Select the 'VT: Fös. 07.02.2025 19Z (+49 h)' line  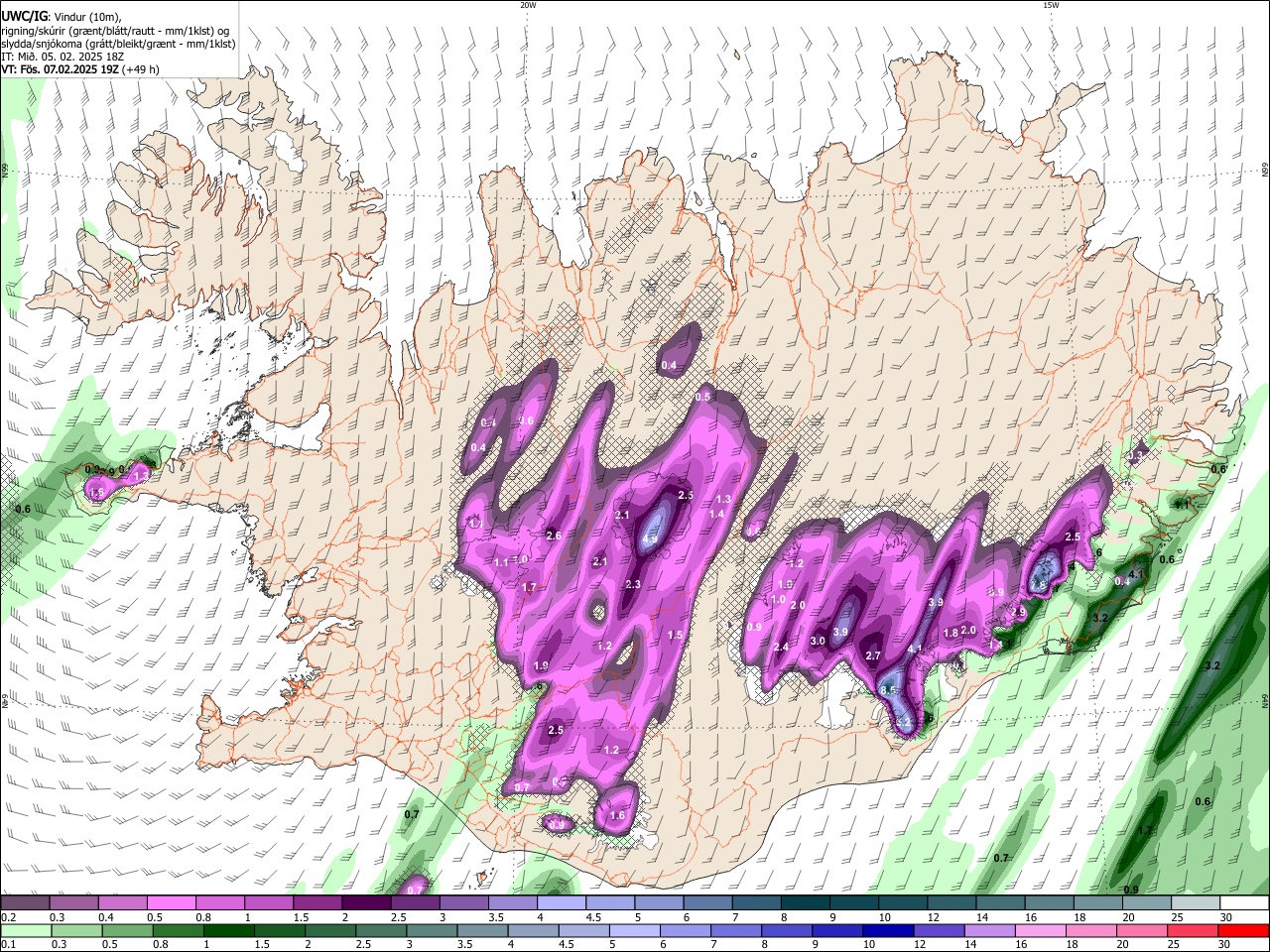tap(80, 69)
